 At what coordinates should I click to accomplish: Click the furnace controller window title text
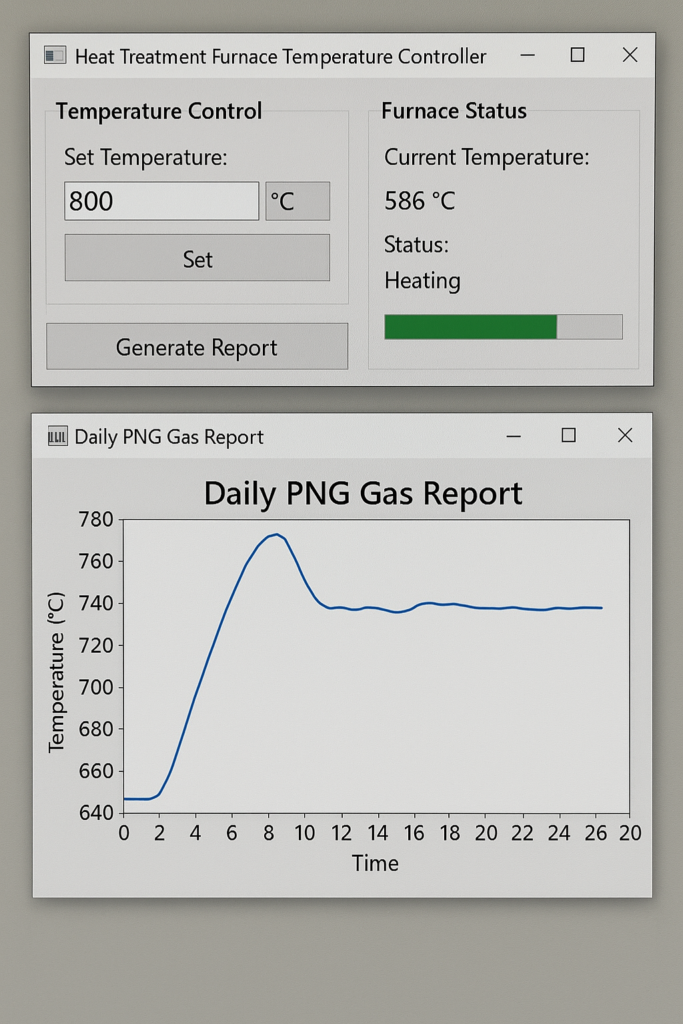pyautogui.click(x=280, y=56)
